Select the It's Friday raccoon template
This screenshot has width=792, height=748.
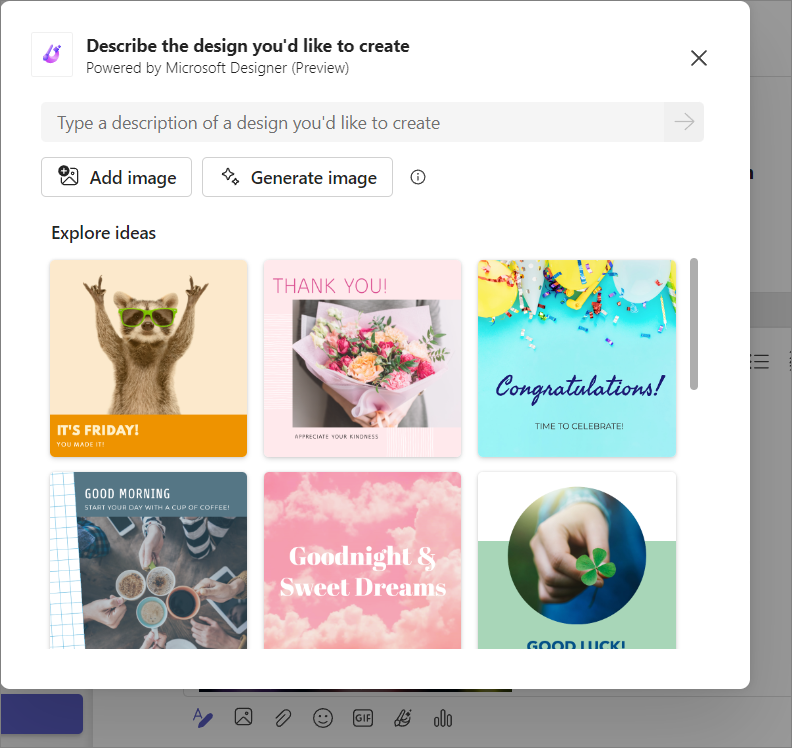[x=148, y=359]
